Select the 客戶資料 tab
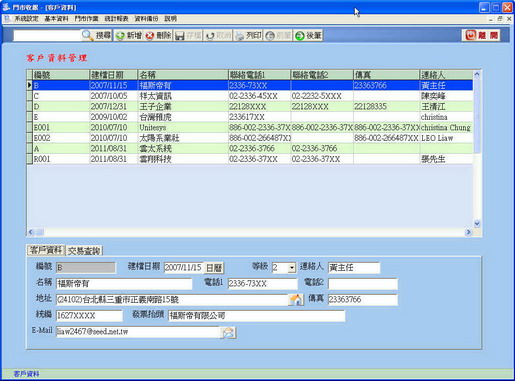 tap(46, 250)
